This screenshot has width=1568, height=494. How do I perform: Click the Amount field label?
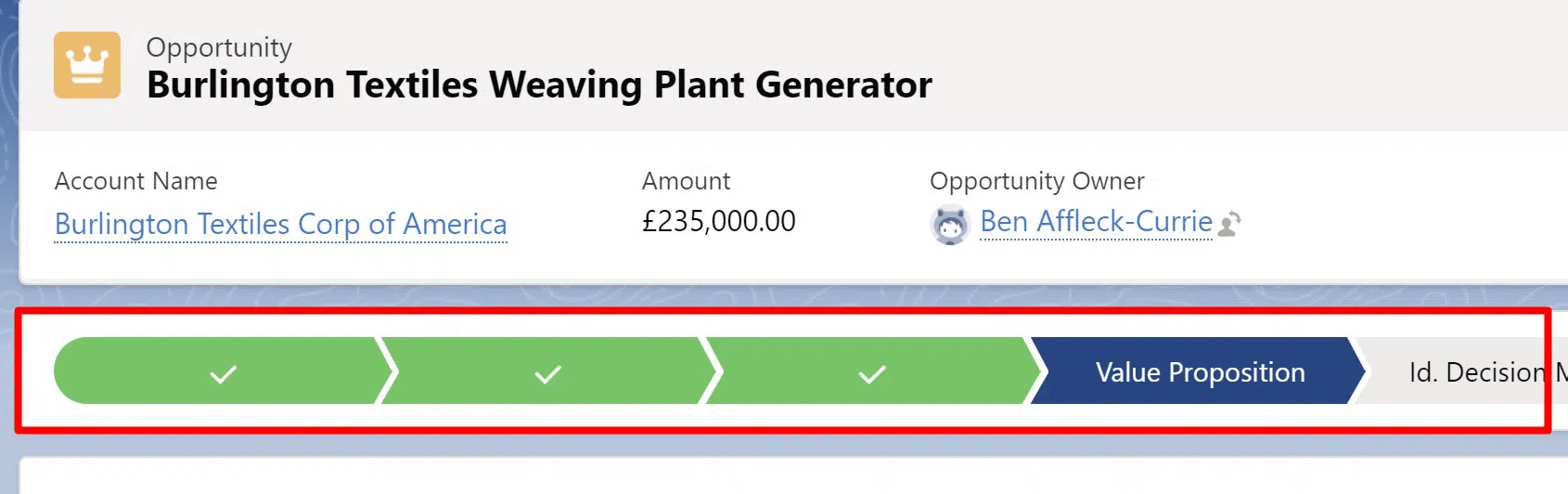coord(686,181)
